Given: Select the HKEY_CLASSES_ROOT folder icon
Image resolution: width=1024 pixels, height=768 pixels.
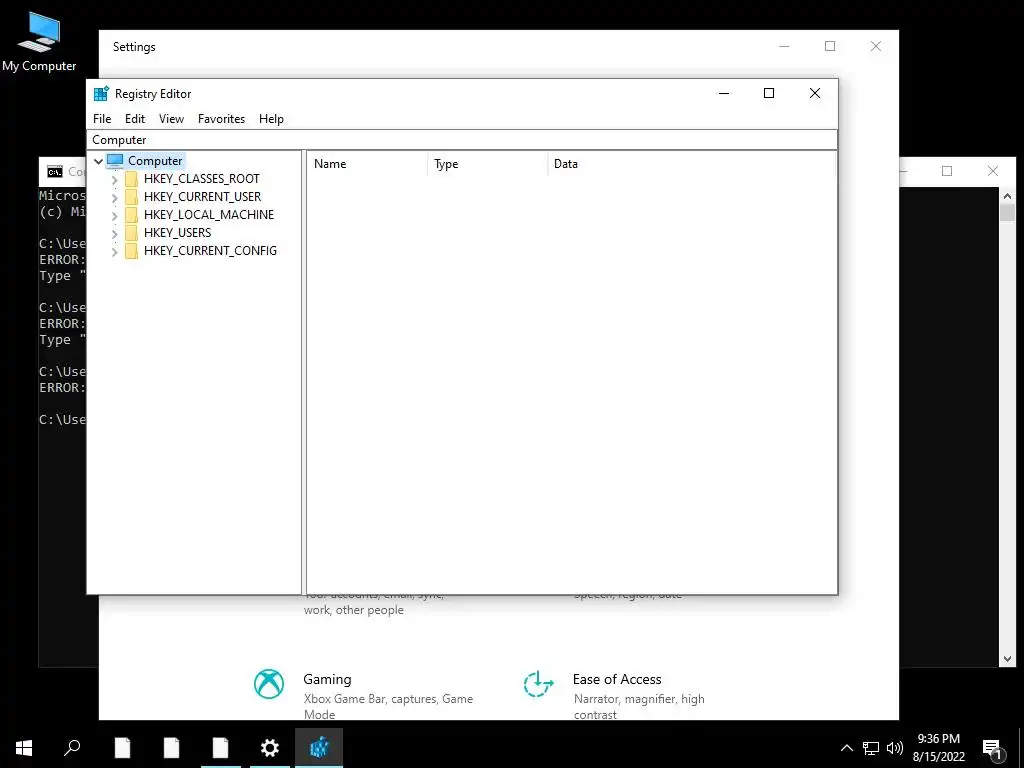Looking at the screenshot, I should point(131,179).
